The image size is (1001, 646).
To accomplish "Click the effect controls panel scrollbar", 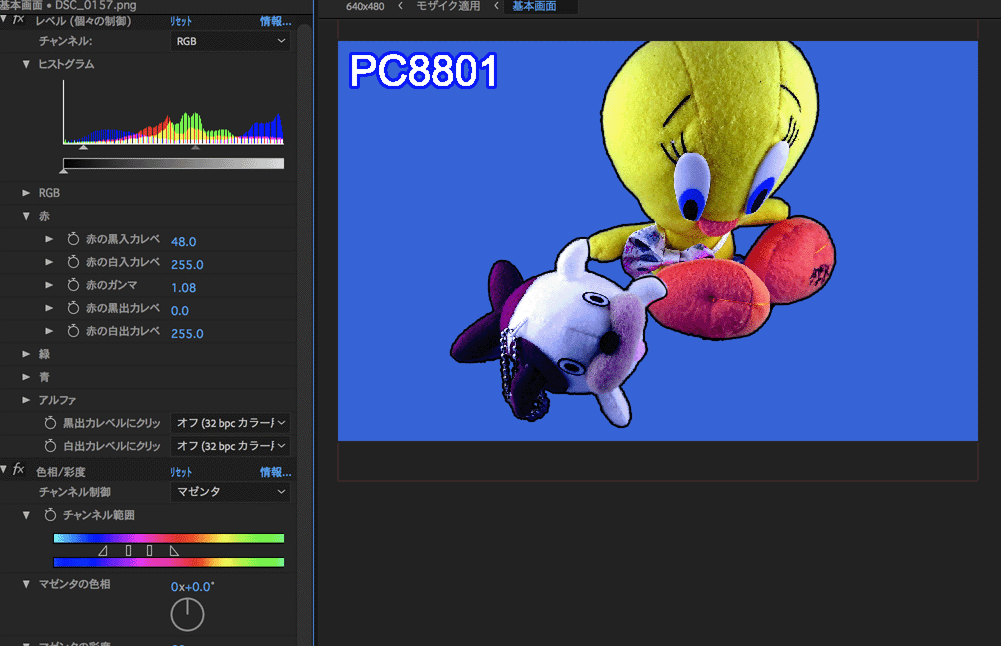I will 305,332.
